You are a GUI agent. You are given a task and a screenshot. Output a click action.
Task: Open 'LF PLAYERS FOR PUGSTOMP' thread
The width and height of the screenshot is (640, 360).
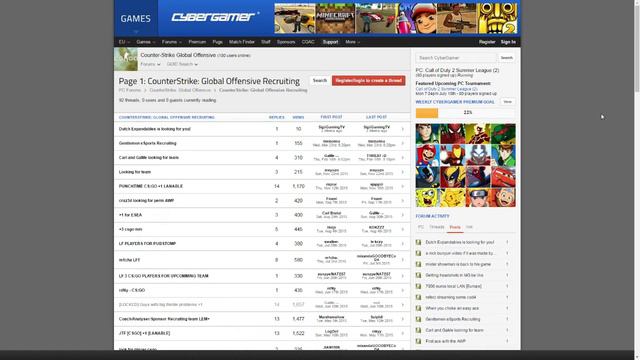pyautogui.click(x=147, y=244)
